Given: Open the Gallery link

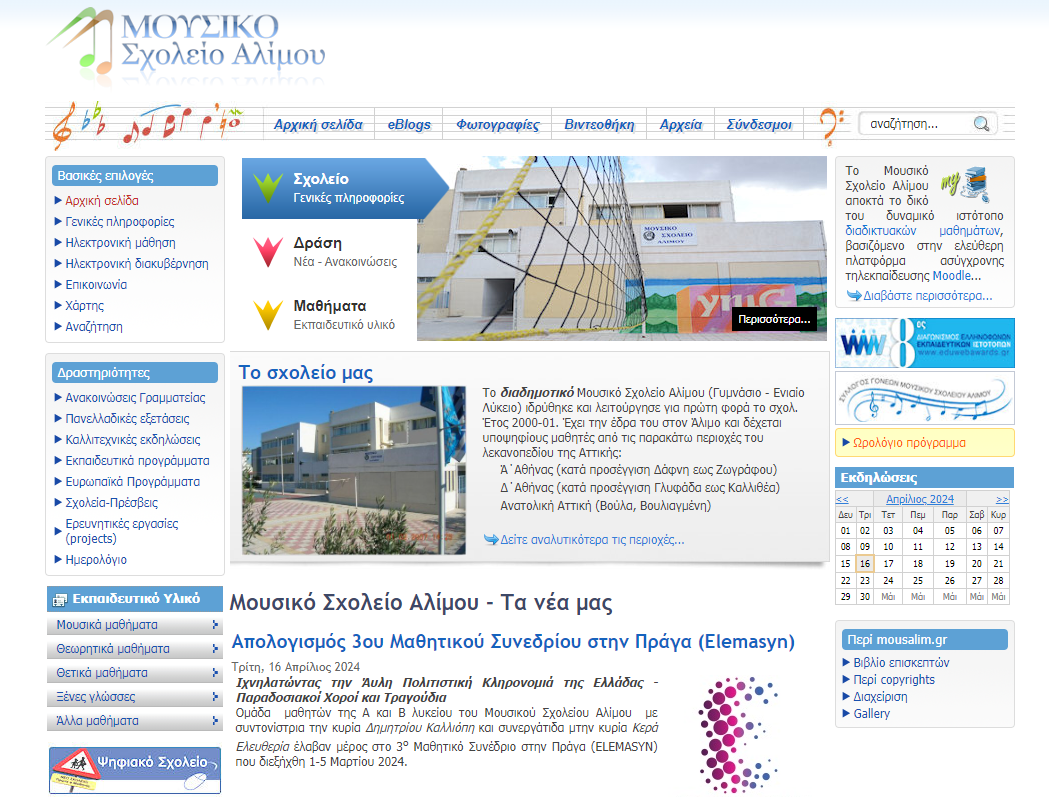Looking at the screenshot, I should pyautogui.click(x=872, y=713).
